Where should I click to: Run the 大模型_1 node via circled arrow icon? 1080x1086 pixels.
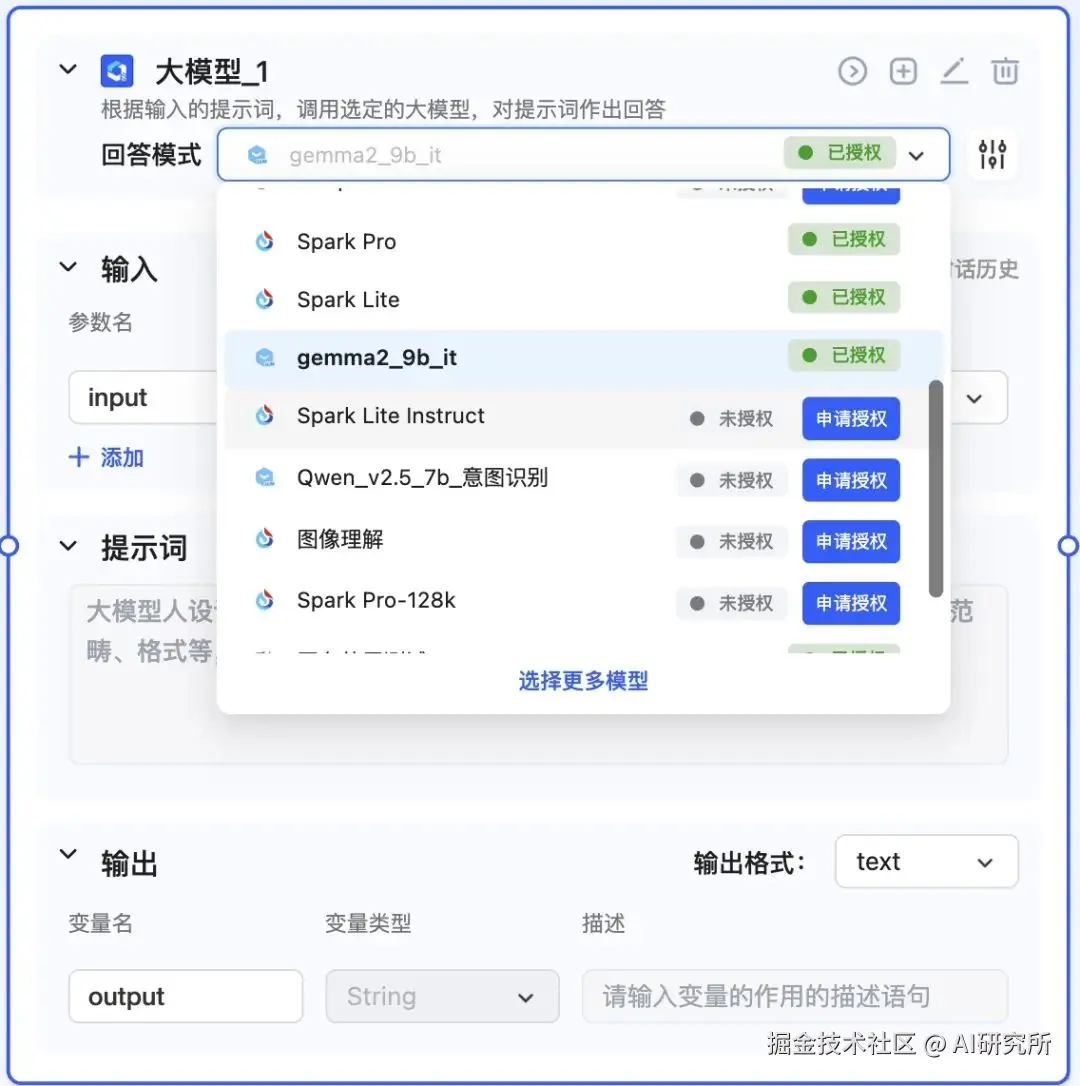click(852, 70)
